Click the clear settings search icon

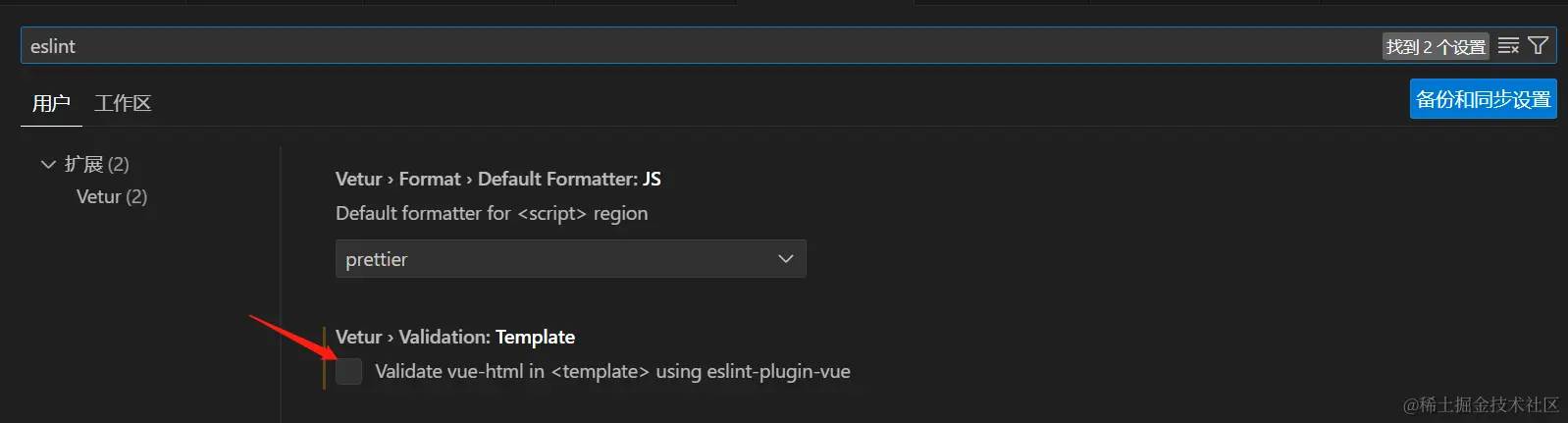tap(1508, 46)
